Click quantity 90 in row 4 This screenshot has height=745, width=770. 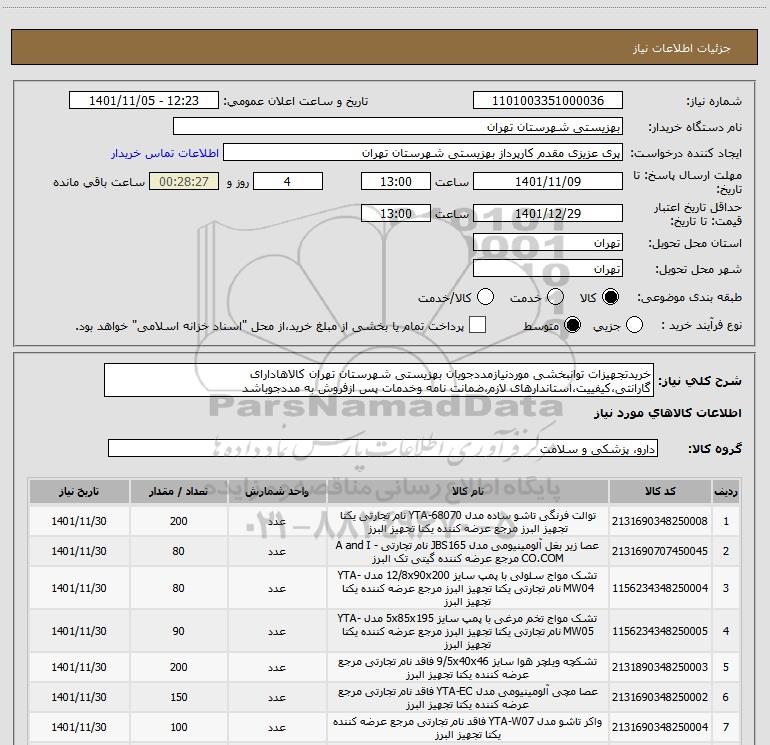178,631
